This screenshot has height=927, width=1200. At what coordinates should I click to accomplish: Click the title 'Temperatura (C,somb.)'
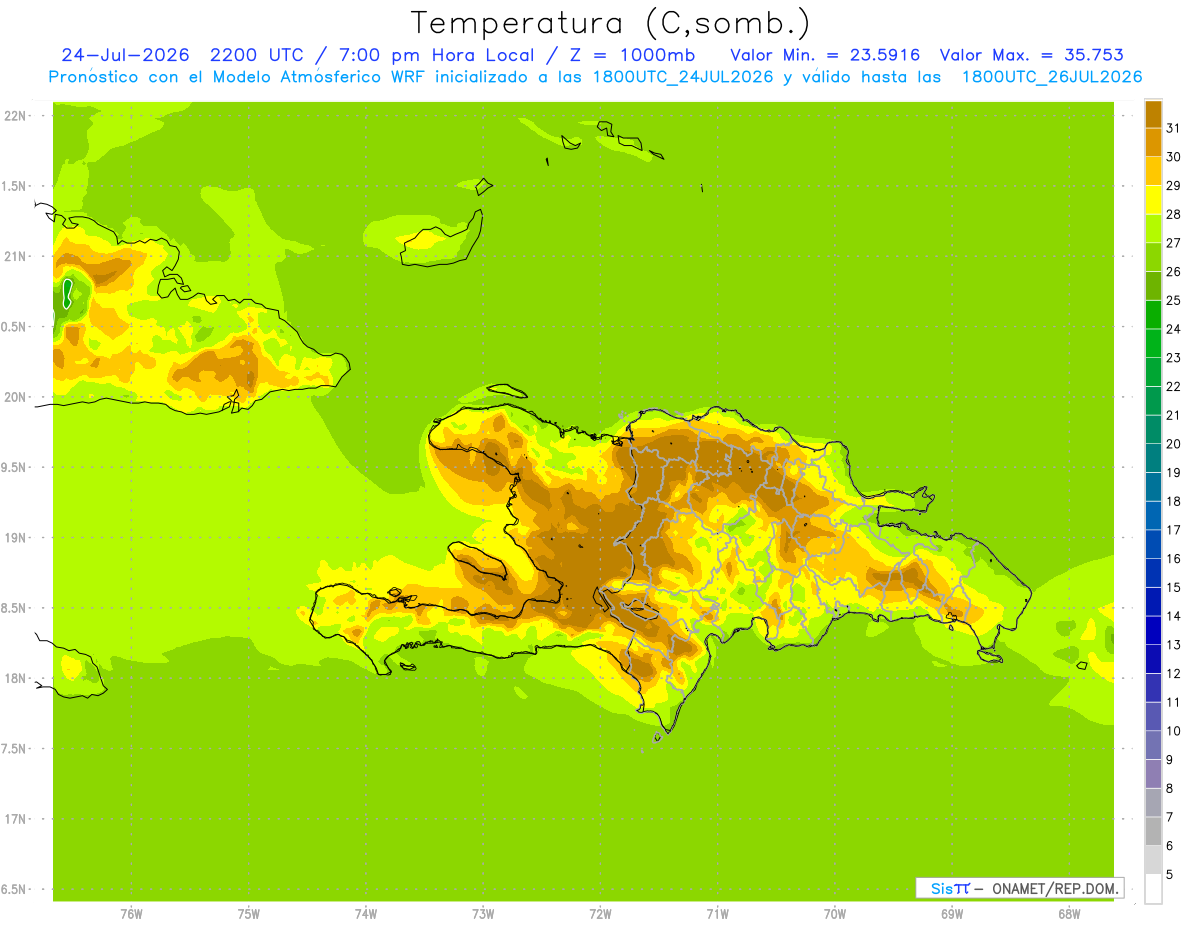pyautogui.click(x=609, y=23)
